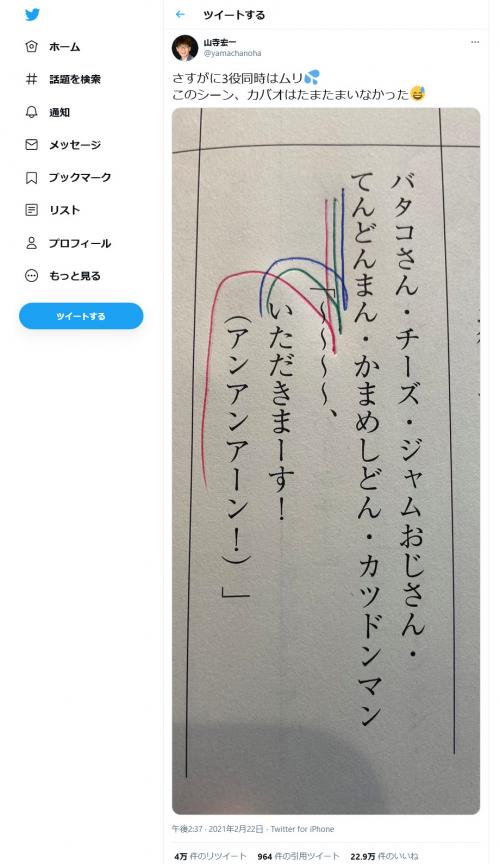Open the envelope メッセージ icon

(32, 145)
